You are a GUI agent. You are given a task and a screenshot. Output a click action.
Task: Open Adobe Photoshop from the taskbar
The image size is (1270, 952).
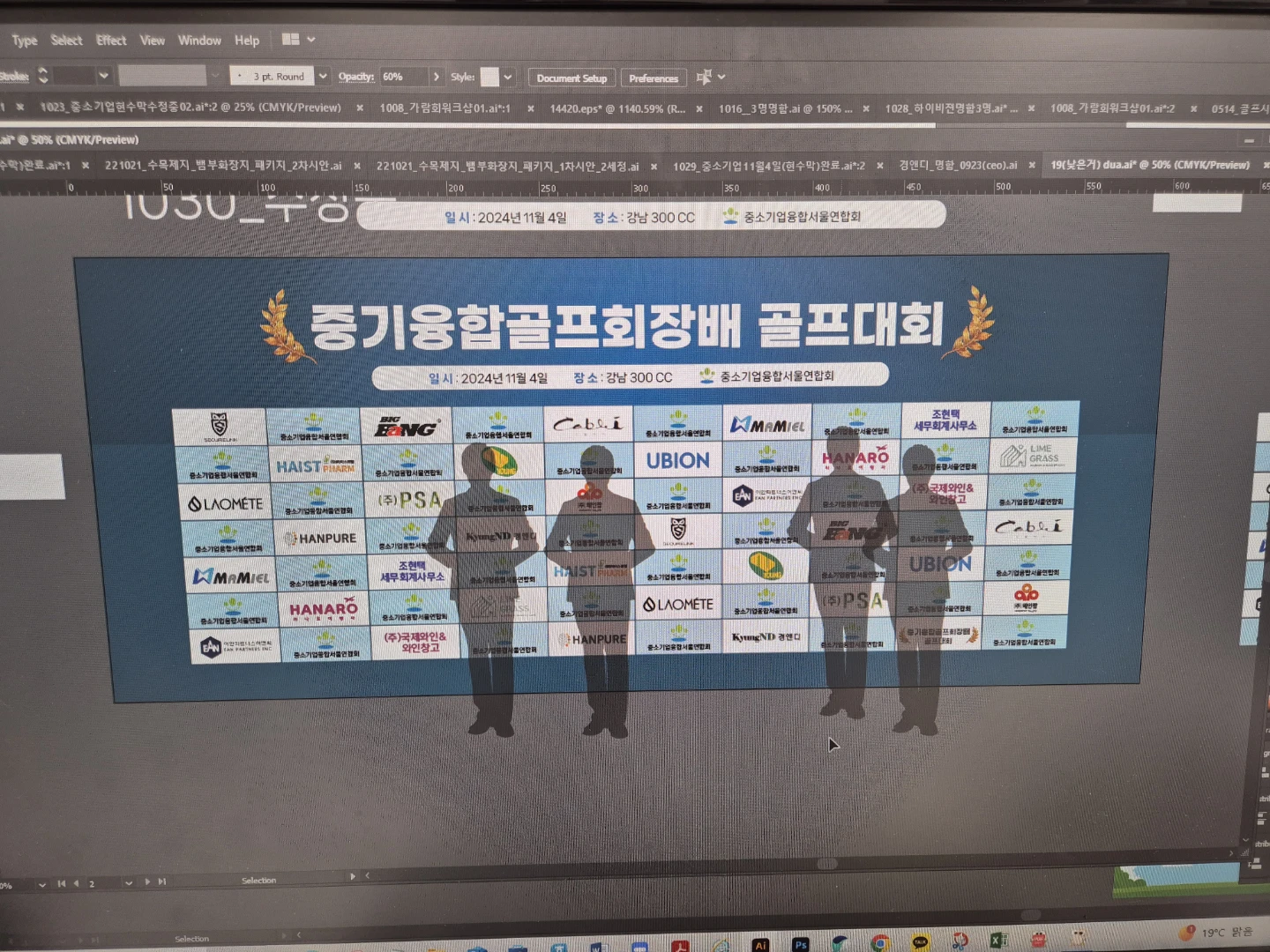pyautogui.click(x=800, y=944)
